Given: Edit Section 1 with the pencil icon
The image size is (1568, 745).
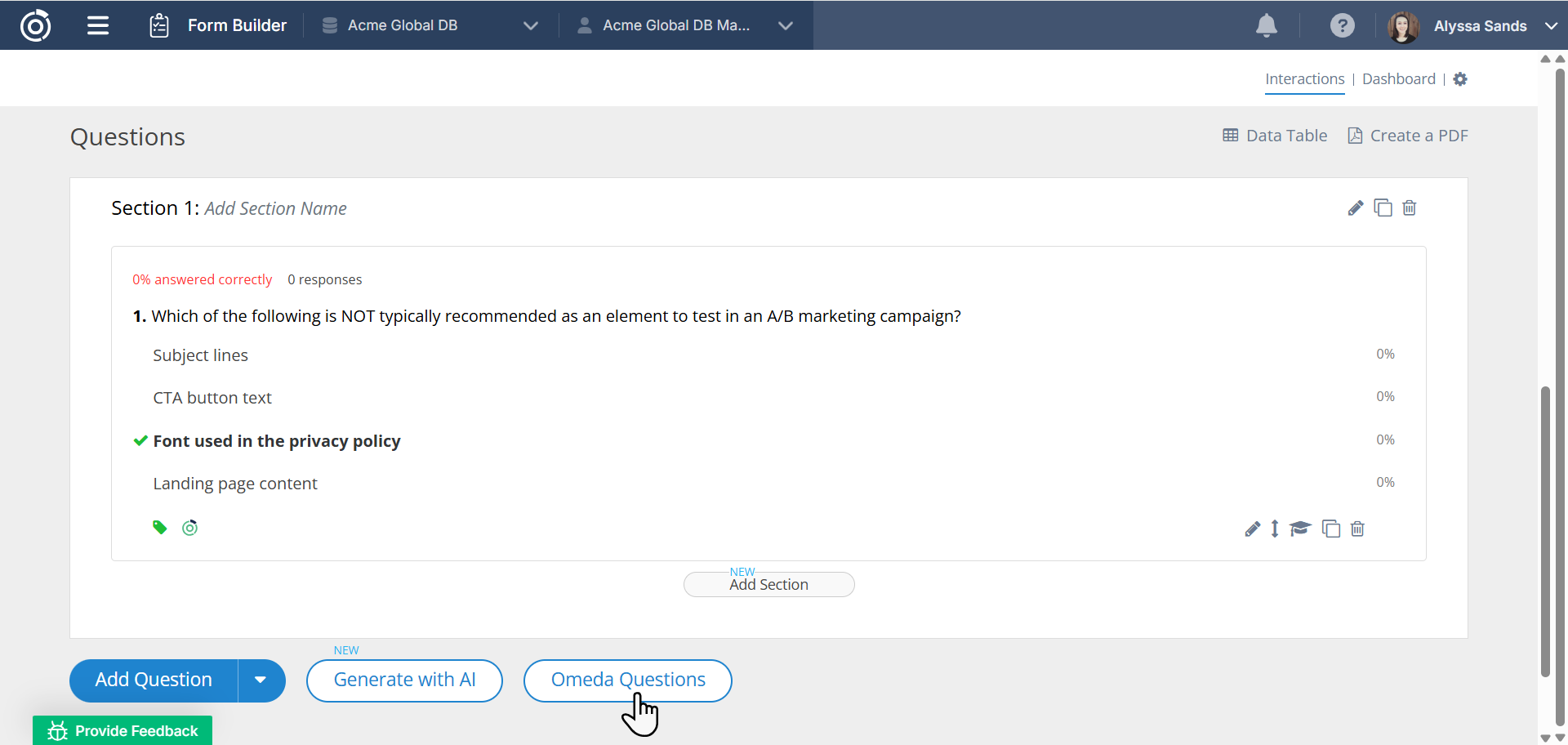Looking at the screenshot, I should coord(1356,208).
